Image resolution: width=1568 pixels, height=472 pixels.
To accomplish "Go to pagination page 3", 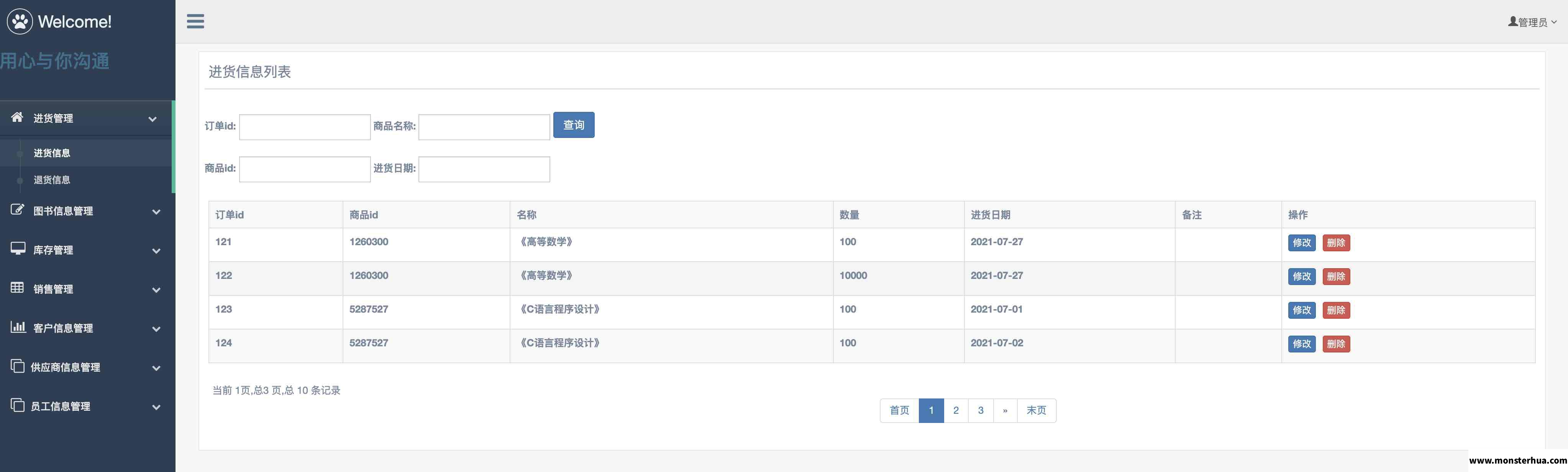I will pyautogui.click(x=981, y=411).
